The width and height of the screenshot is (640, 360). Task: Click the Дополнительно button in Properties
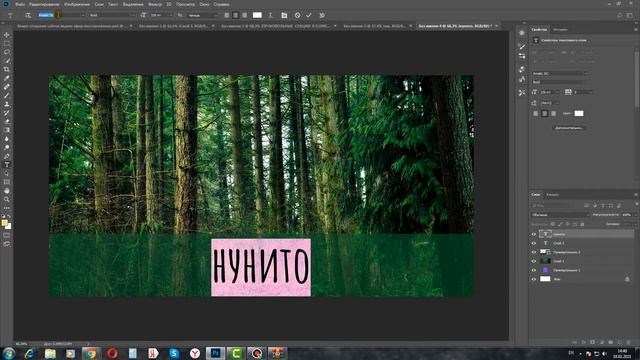click(x=569, y=128)
